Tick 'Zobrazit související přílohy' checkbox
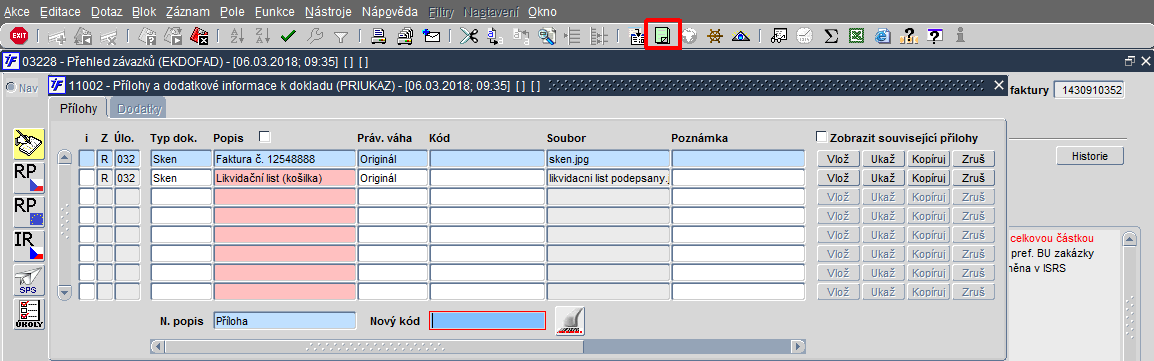Image resolution: width=1154 pixels, height=361 pixels. click(821, 137)
